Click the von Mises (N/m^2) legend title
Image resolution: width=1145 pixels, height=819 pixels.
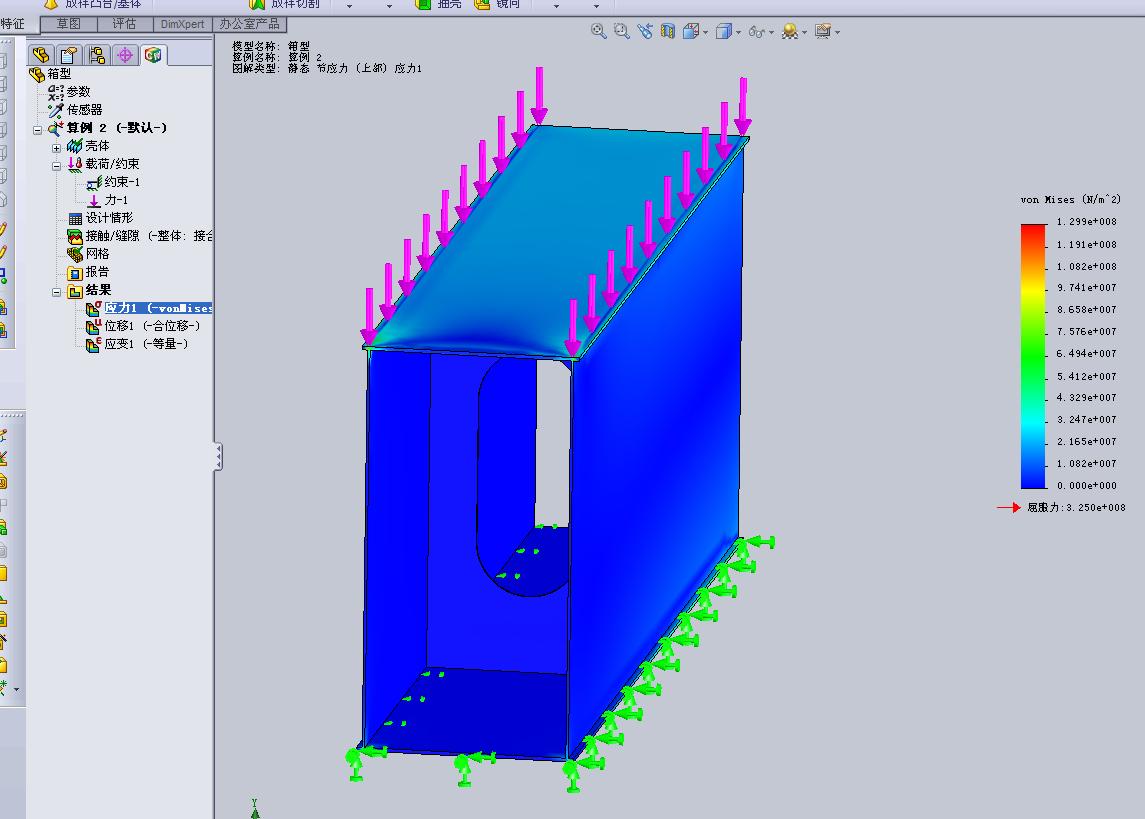point(1070,199)
